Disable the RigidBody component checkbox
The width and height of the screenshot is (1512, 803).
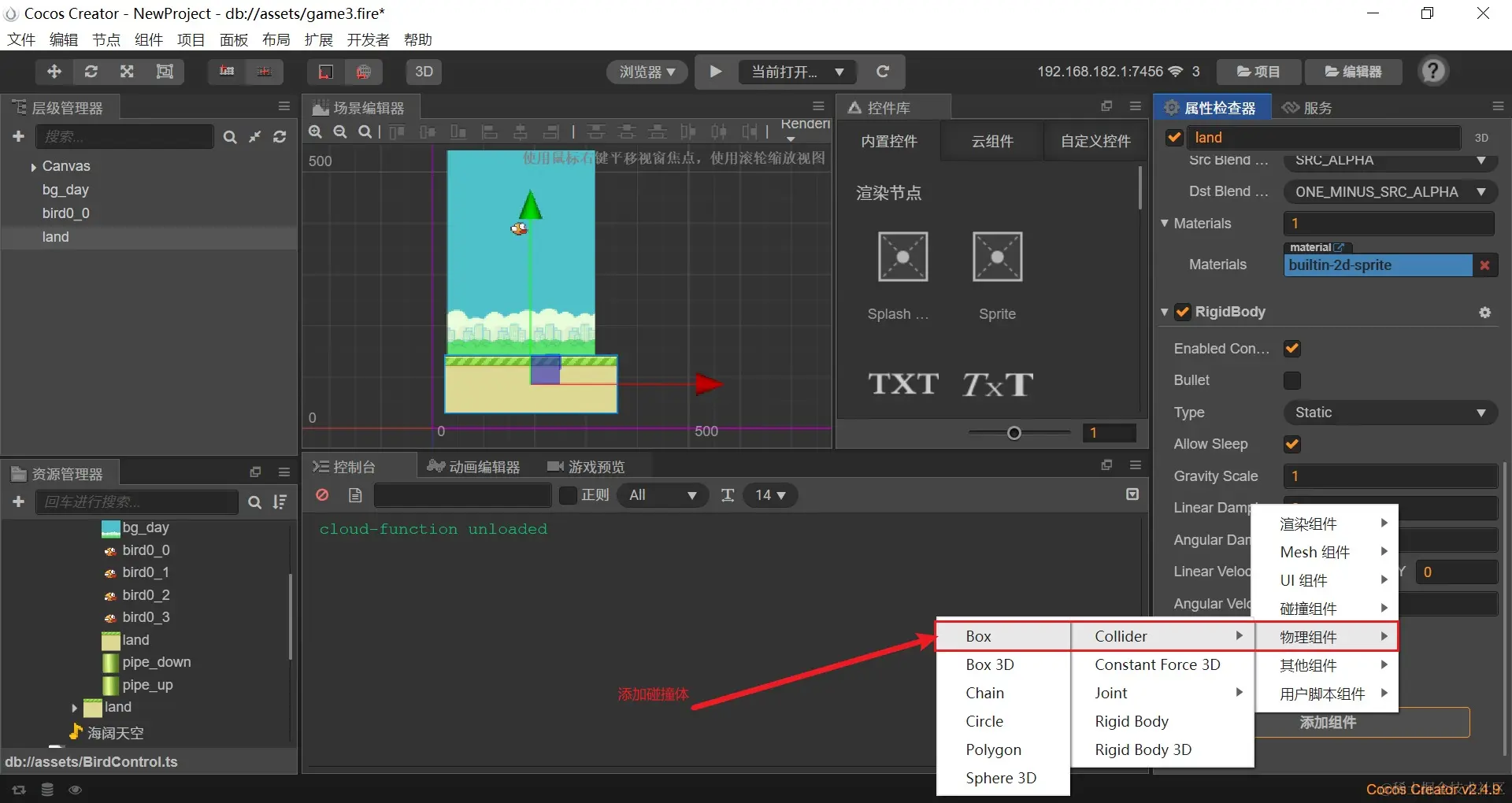1183,312
